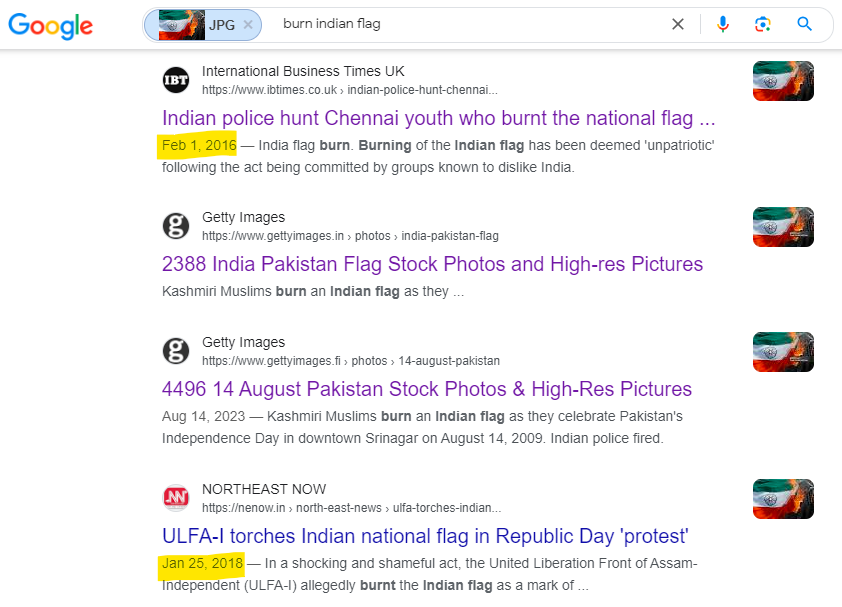This screenshot has height=607, width=842.
Task: Click the NORTHEAST NOW source name
Action: 264,489
